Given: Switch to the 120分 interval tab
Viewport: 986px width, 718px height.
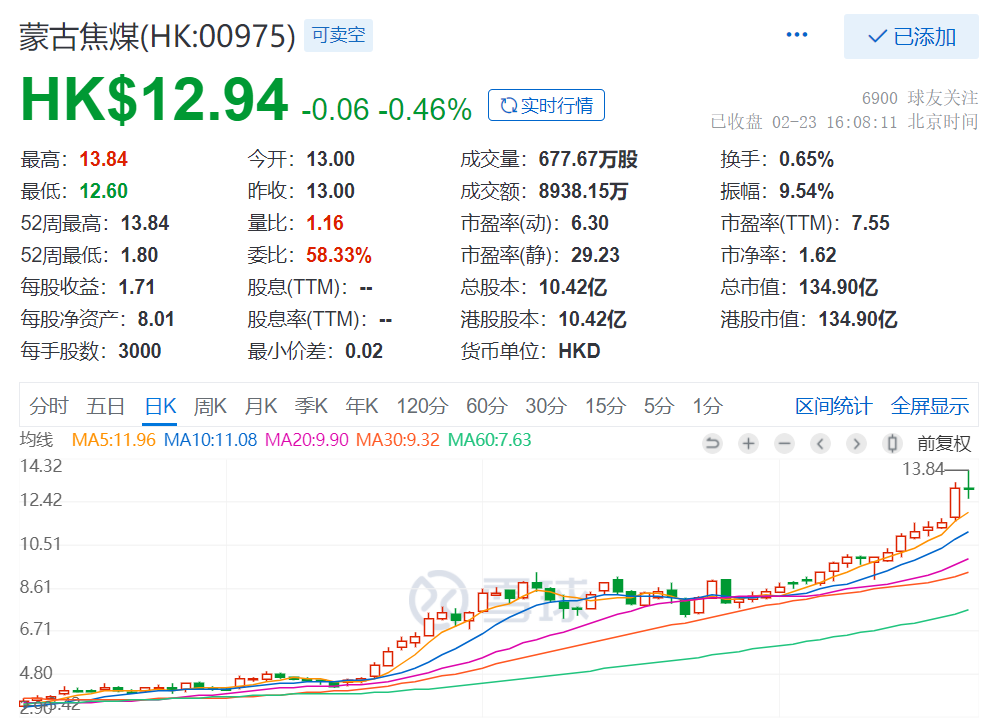Looking at the screenshot, I should [422, 406].
